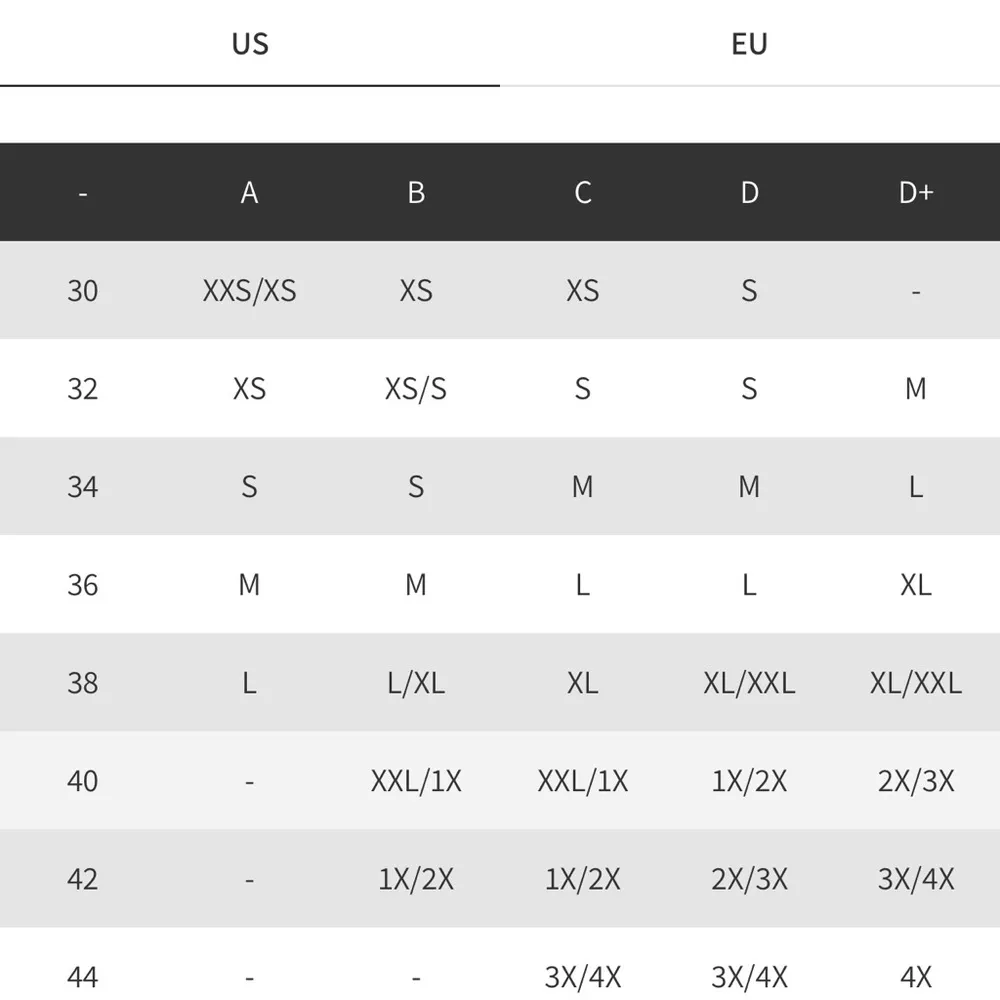Click the 1X/2X cell in row 40
This screenshot has width=1000, height=1000.
tap(749, 780)
